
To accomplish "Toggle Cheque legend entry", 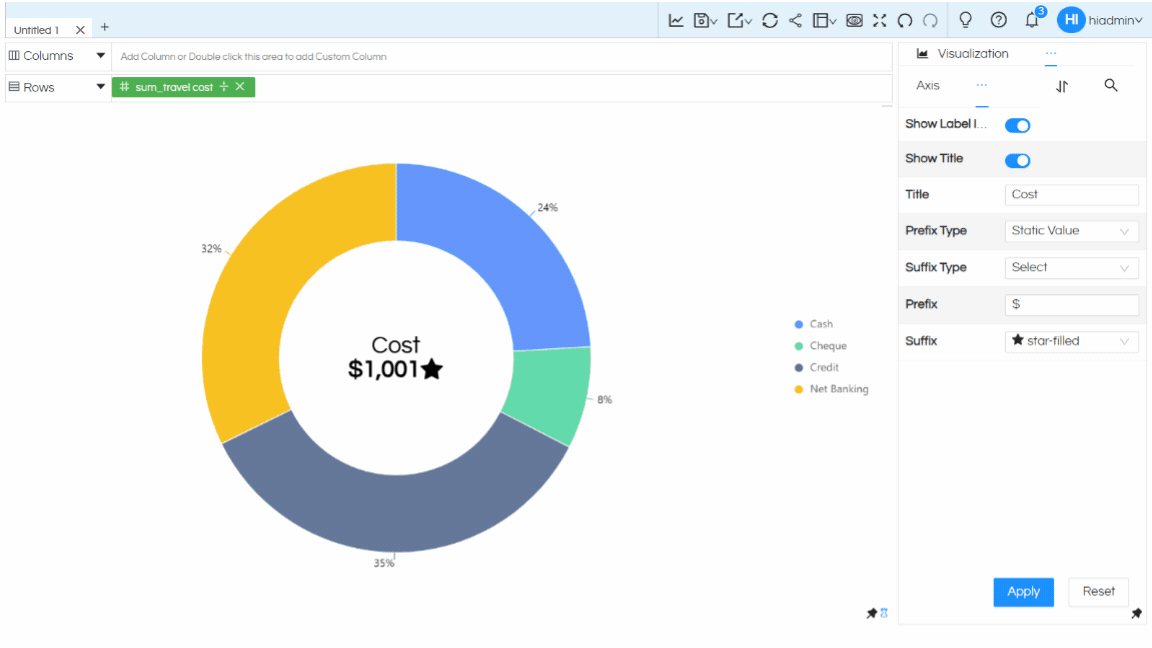I will point(821,346).
